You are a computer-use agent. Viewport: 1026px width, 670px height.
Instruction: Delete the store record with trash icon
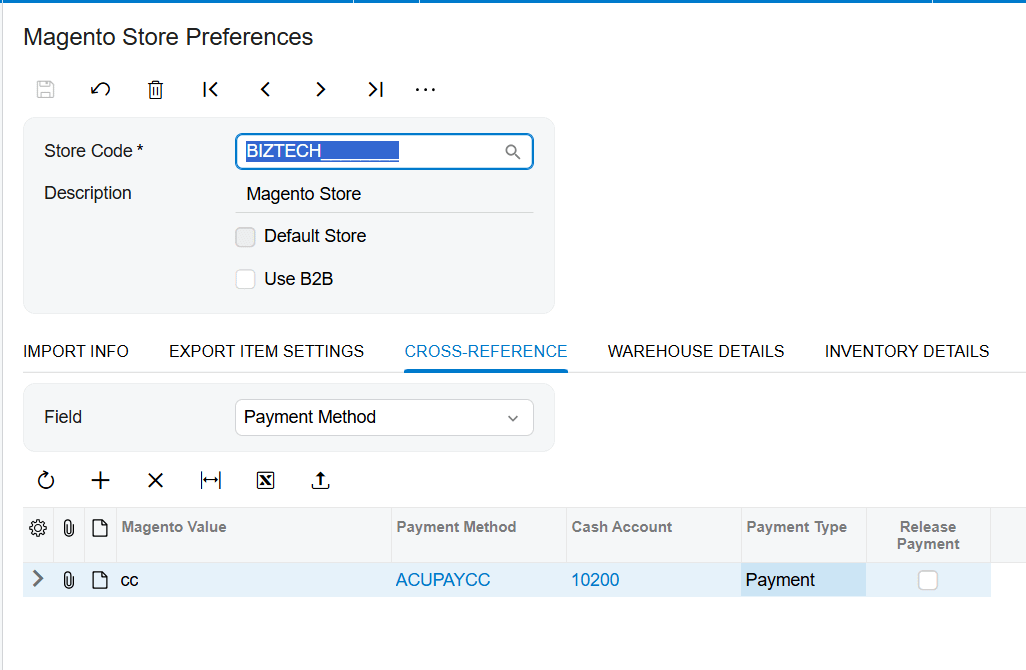click(x=155, y=89)
